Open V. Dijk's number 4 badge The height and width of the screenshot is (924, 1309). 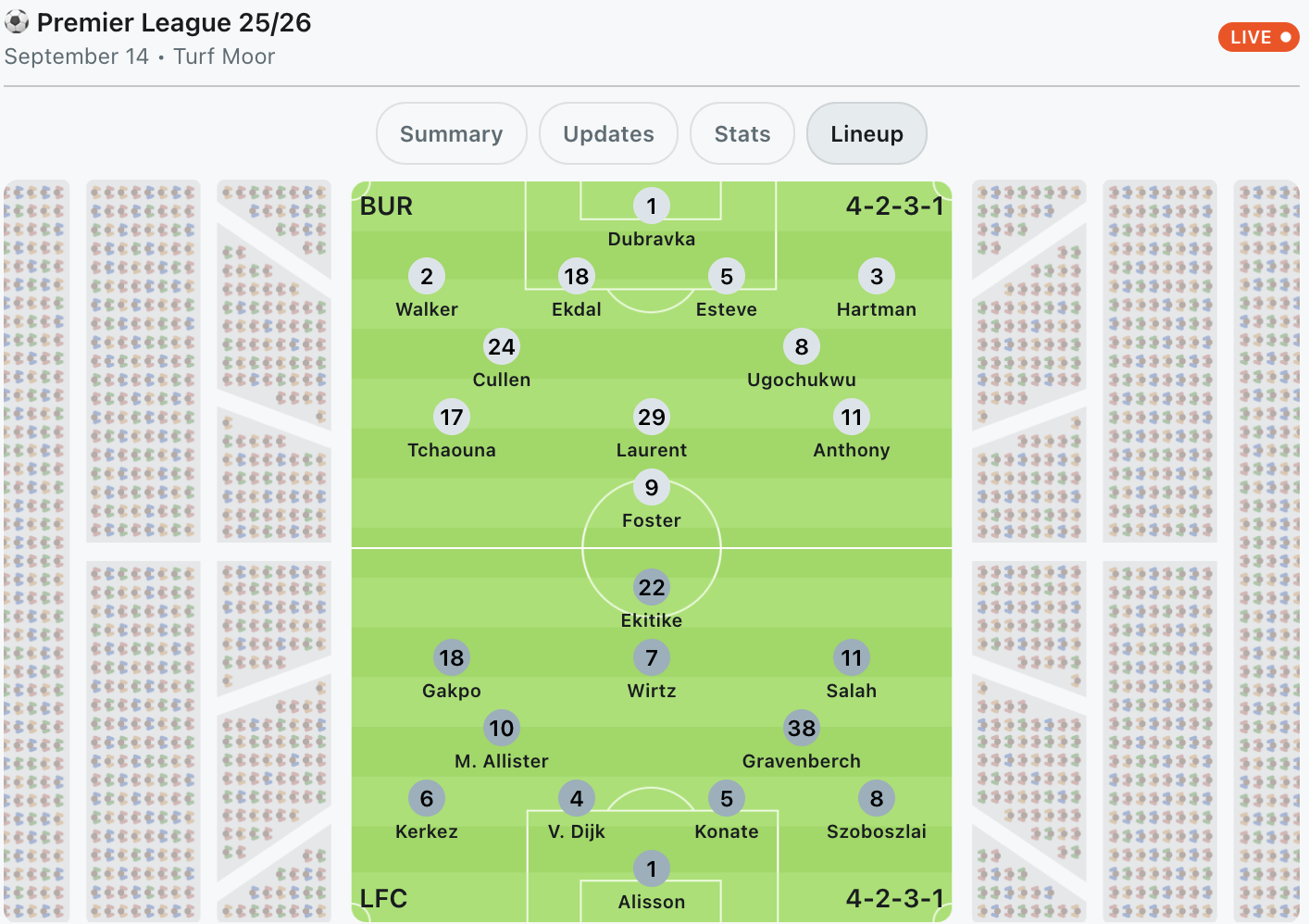pyautogui.click(x=577, y=798)
